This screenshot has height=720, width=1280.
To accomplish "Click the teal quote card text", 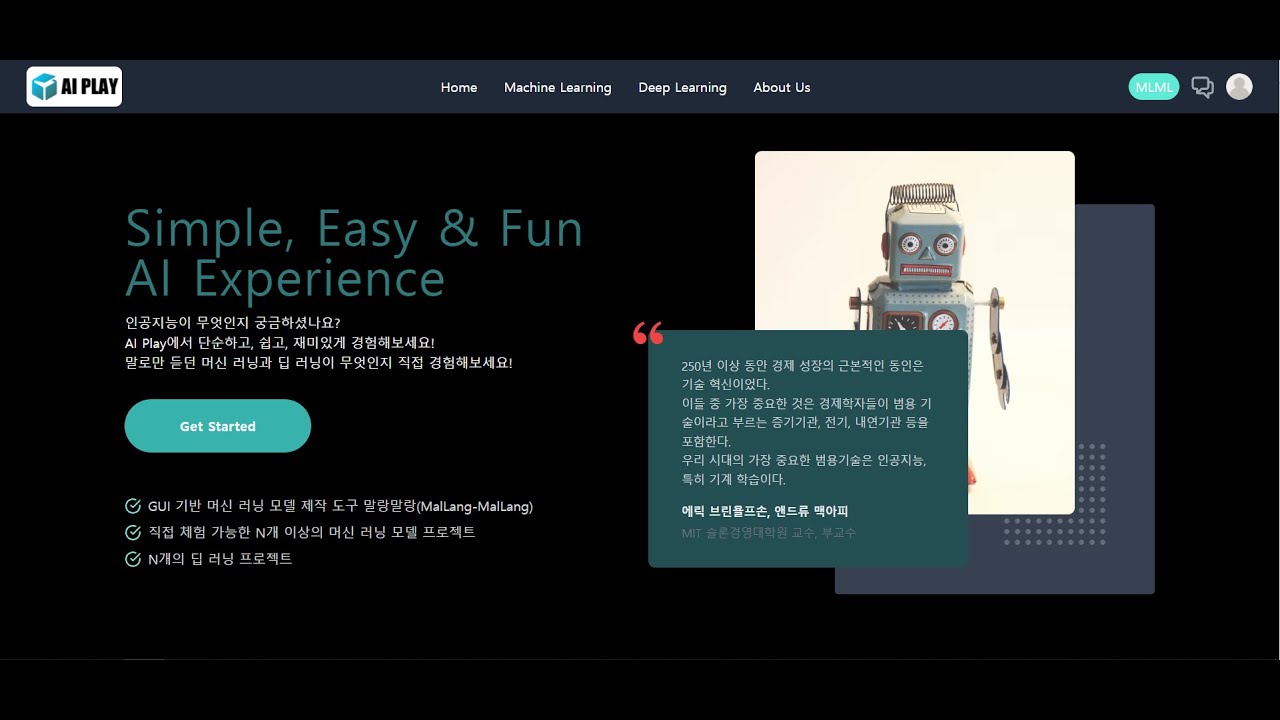I will pyautogui.click(x=806, y=422).
